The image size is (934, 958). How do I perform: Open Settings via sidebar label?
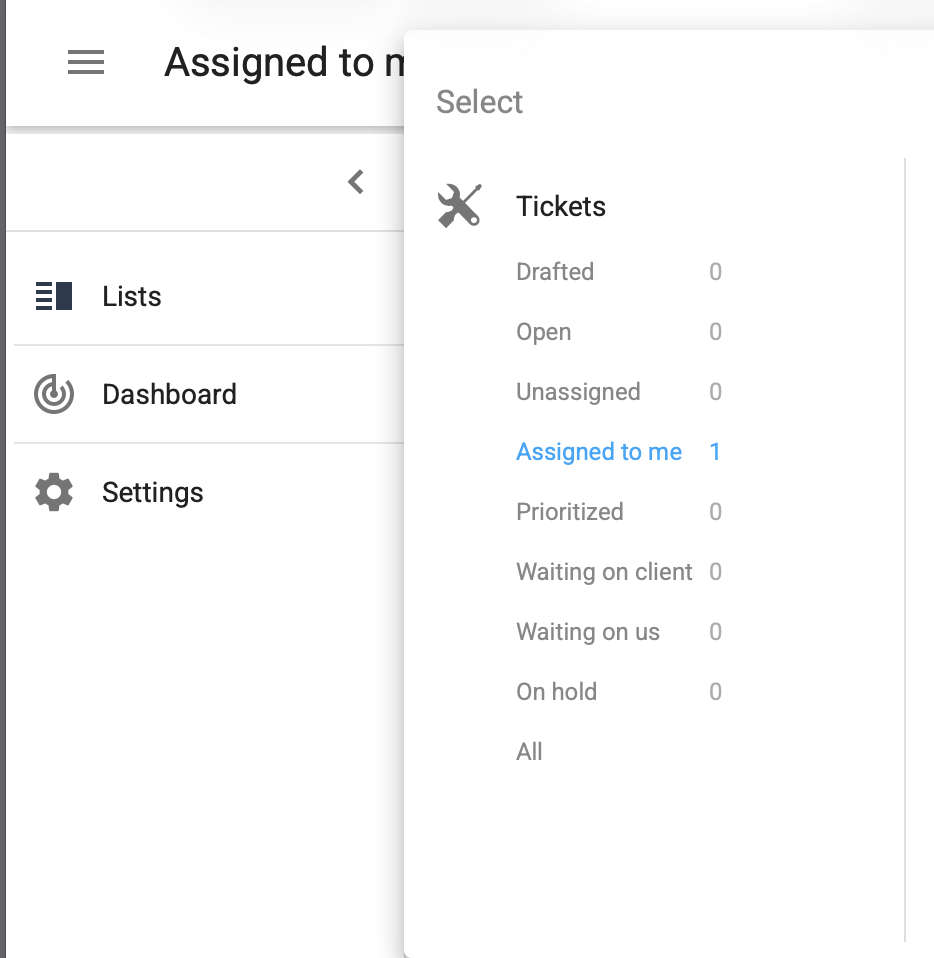(x=153, y=492)
